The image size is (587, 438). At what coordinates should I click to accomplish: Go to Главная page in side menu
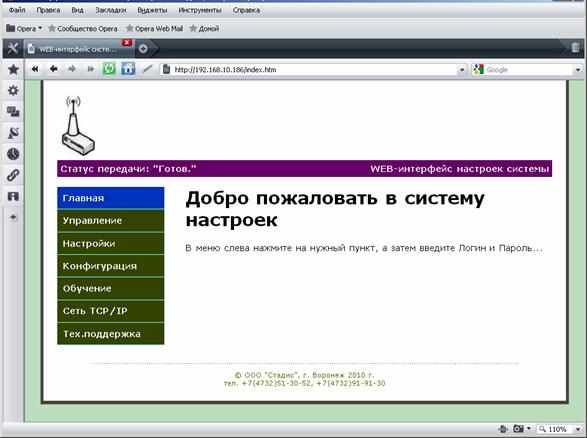[x=110, y=198]
